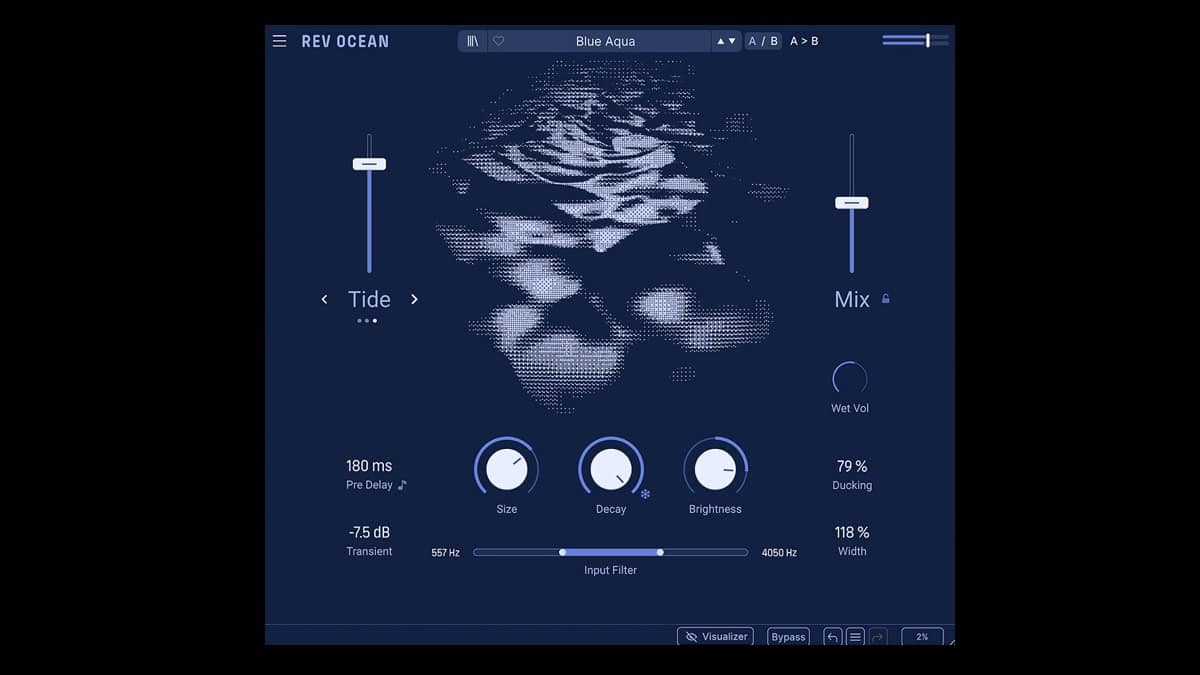Open the history list icon
Image resolution: width=1200 pixels, height=675 pixels.
[855, 636]
